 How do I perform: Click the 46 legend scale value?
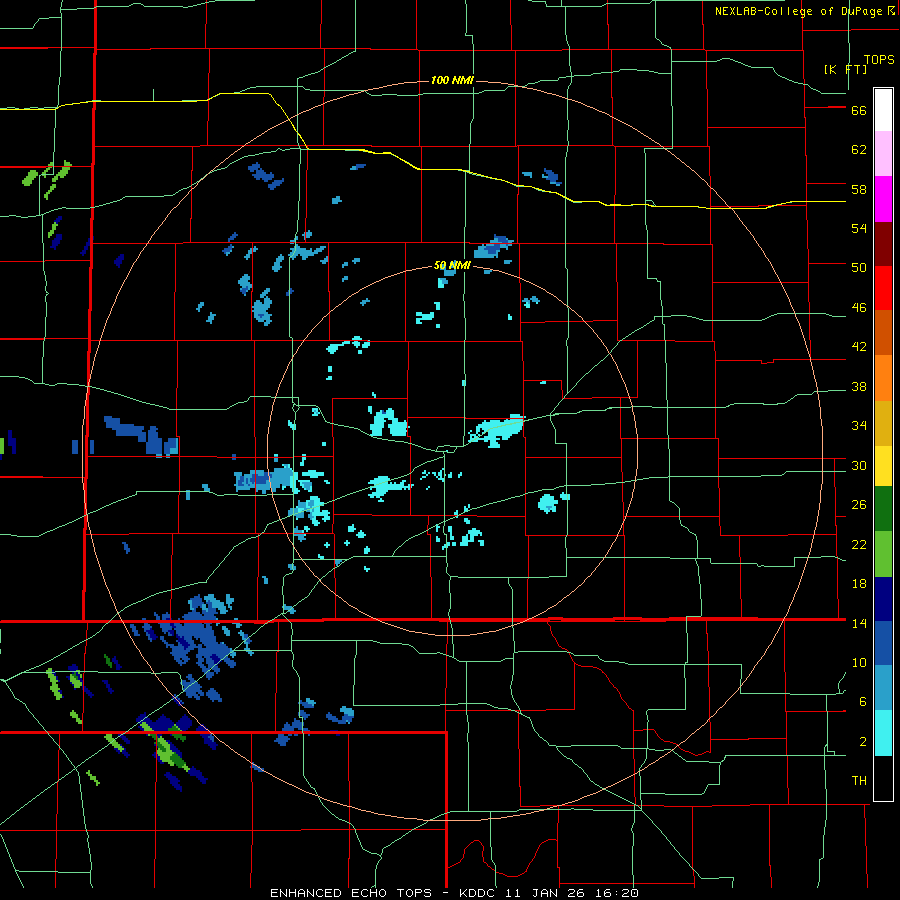coord(859,308)
